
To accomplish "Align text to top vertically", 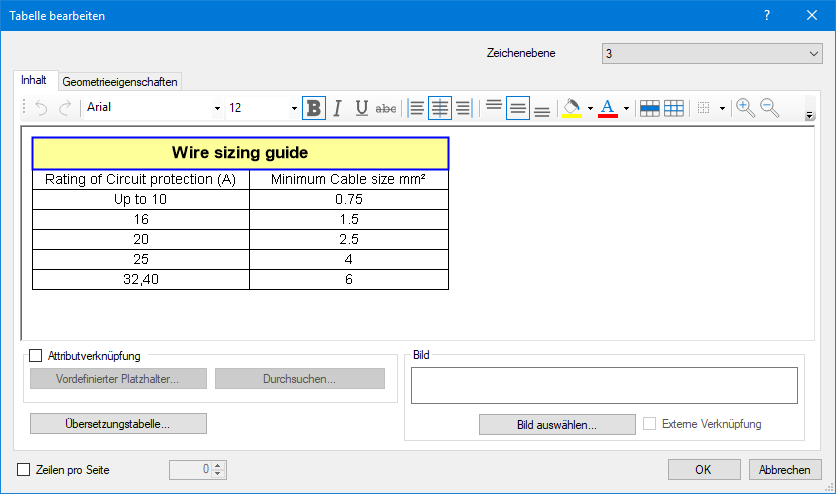I will coord(493,108).
